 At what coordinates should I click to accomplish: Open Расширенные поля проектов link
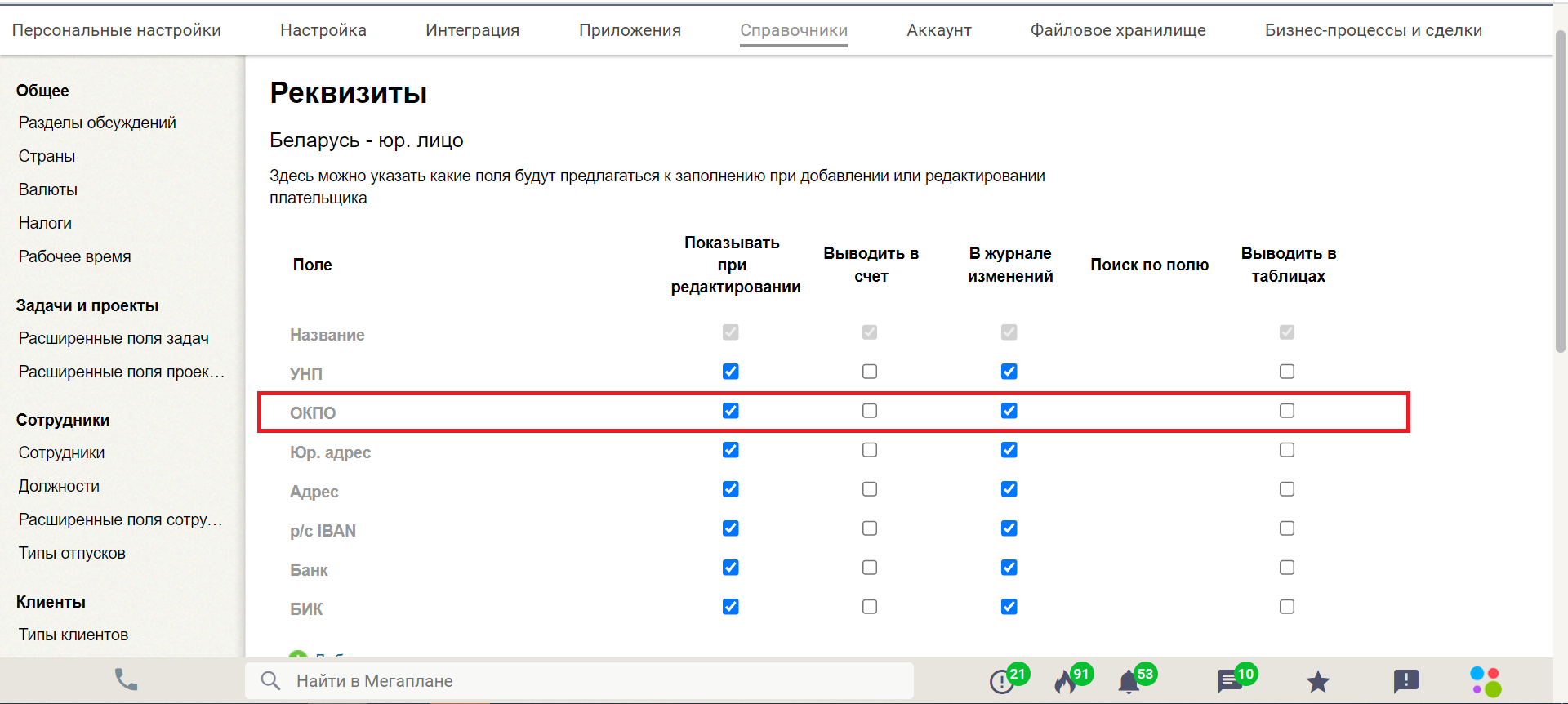[122, 372]
